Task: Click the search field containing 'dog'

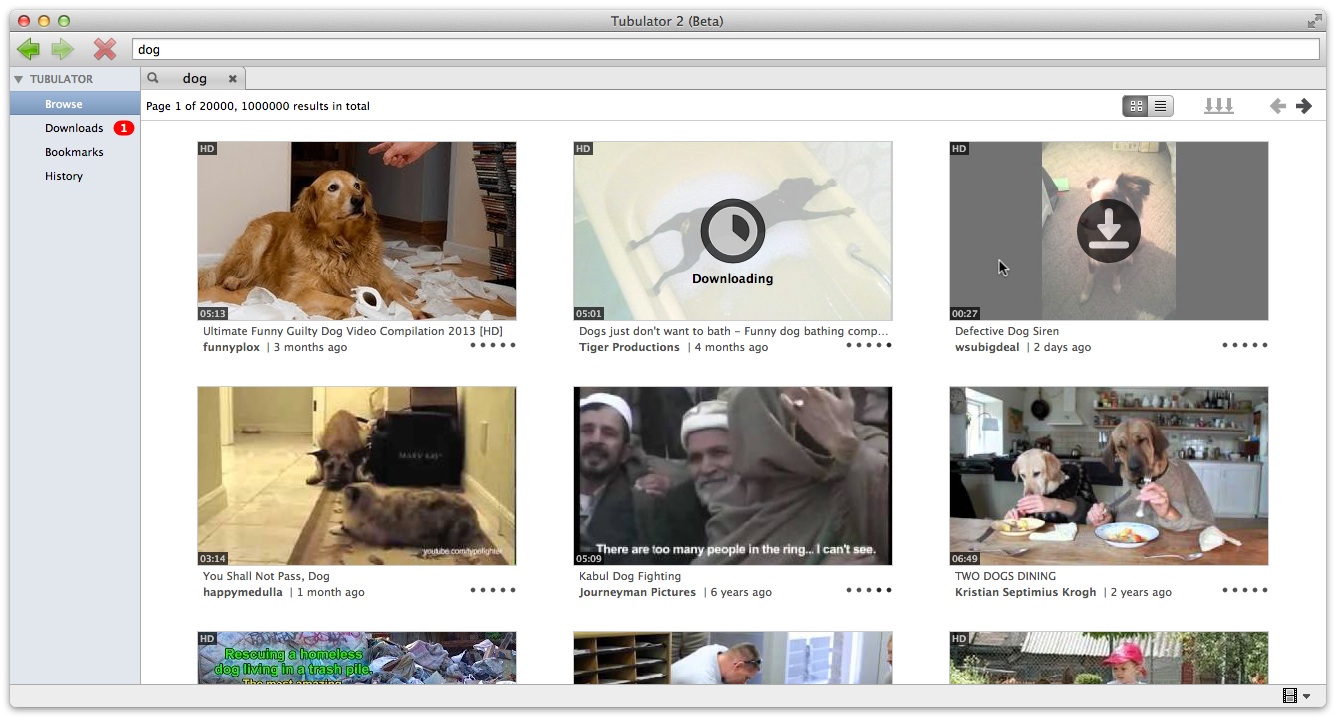Action: point(726,49)
